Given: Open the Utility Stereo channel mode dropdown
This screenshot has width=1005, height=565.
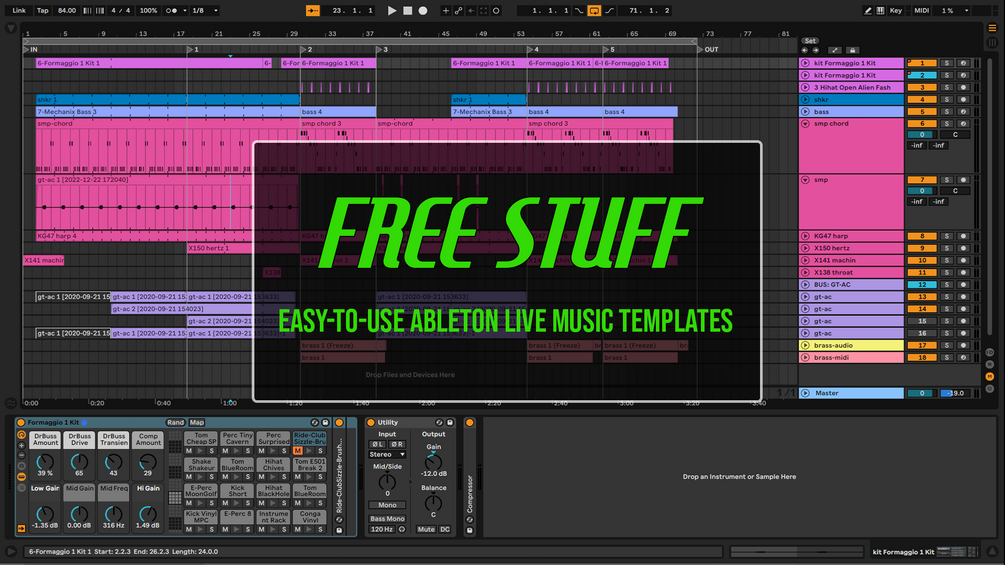Looking at the screenshot, I should 387,454.
